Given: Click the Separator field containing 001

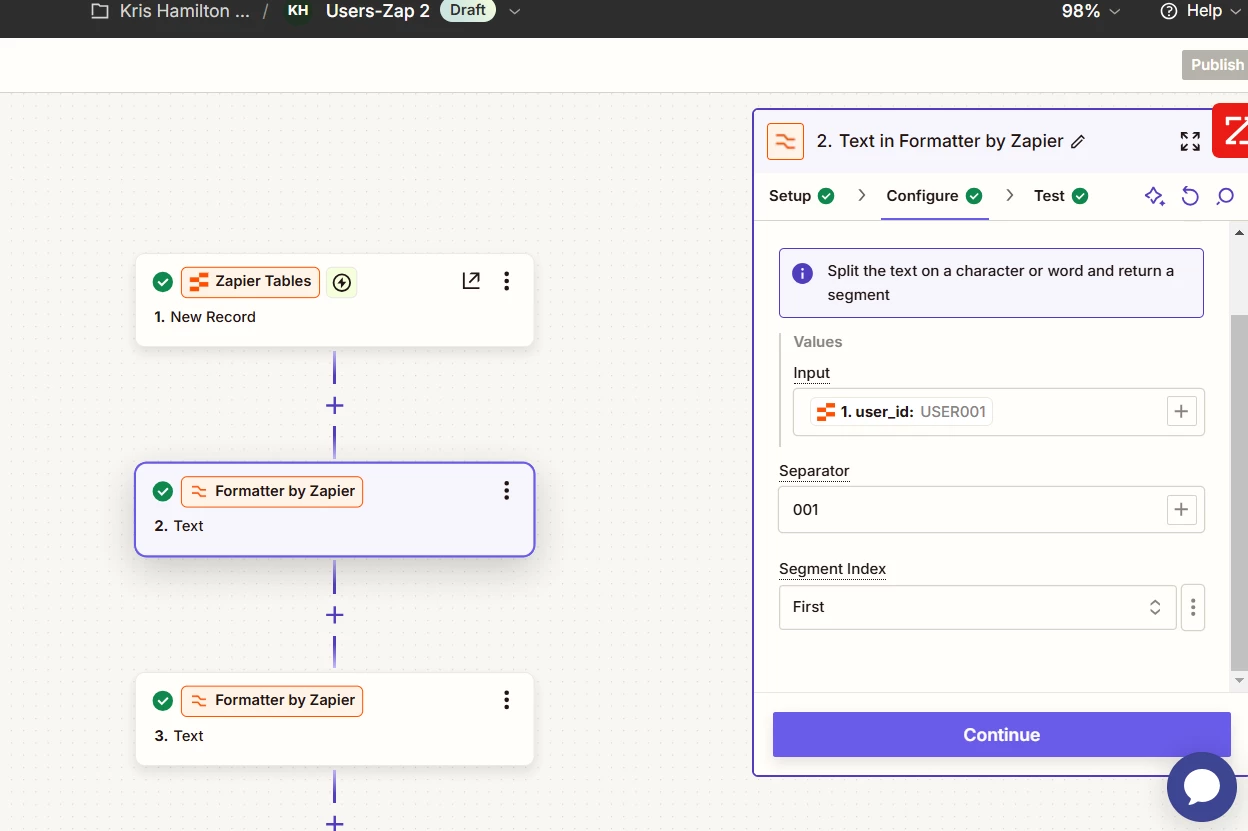Looking at the screenshot, I should tap(991, 510).
